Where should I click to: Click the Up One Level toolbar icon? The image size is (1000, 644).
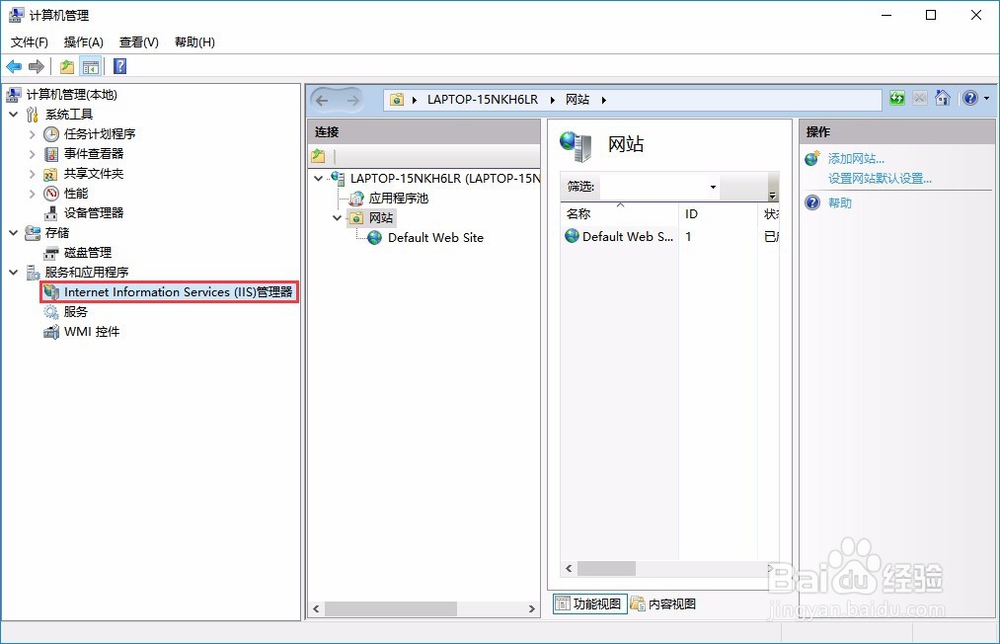(x=67, y=66)
